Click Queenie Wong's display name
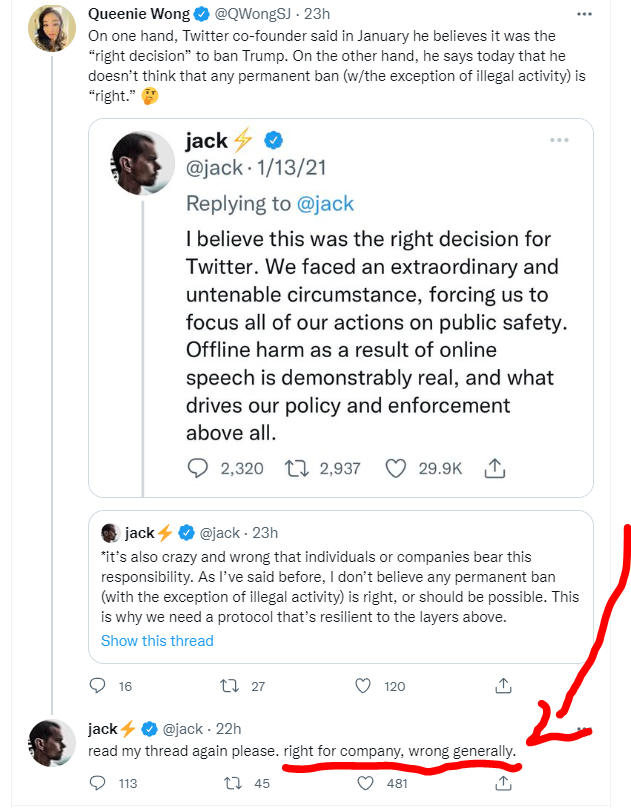Screen dimensions: 631x808 click(x=141, y=15)
